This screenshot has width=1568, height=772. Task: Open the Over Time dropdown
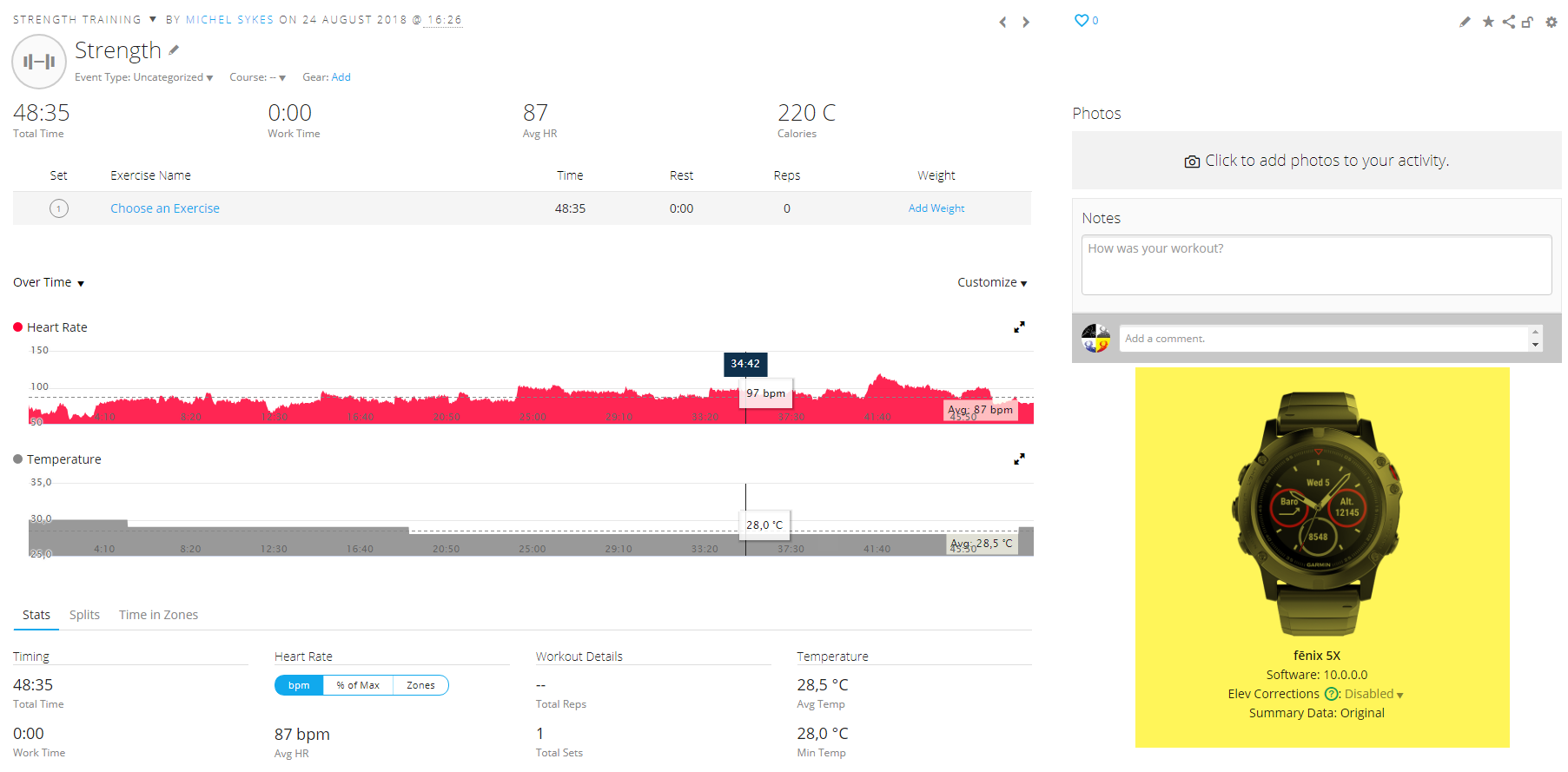[49, 283]
